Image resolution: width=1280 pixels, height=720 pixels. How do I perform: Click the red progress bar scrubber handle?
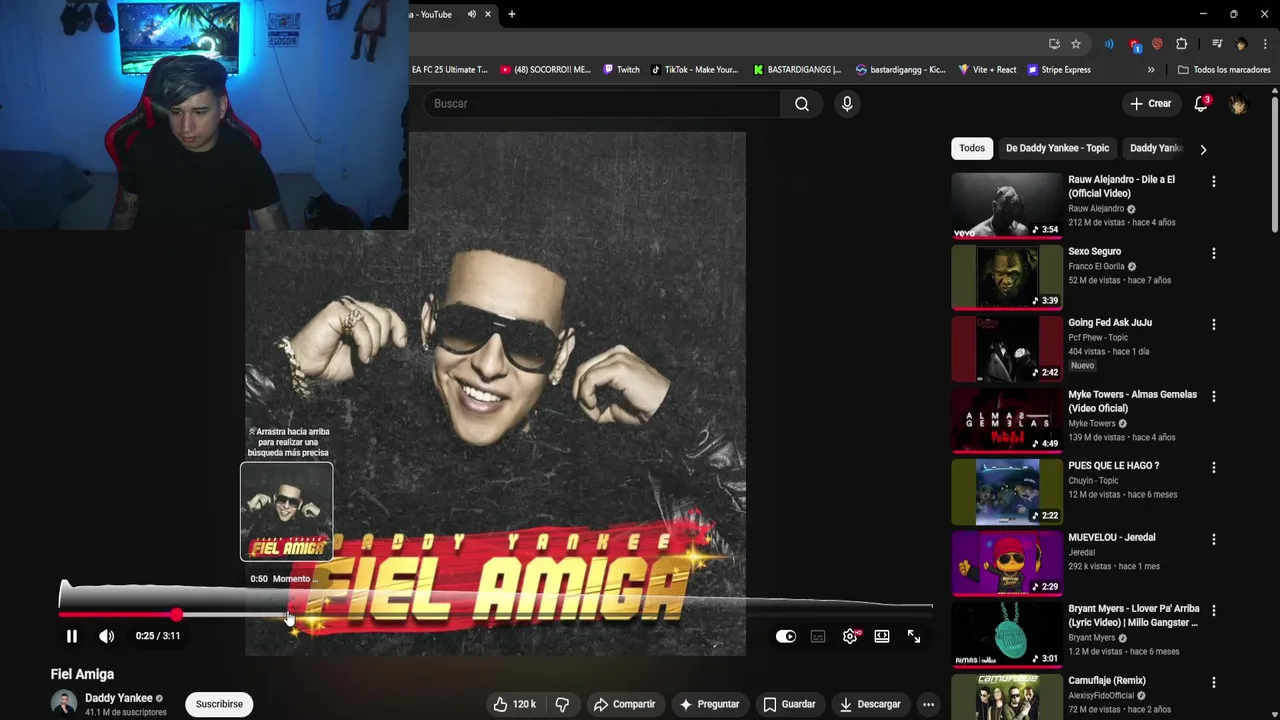click(177, 615)
